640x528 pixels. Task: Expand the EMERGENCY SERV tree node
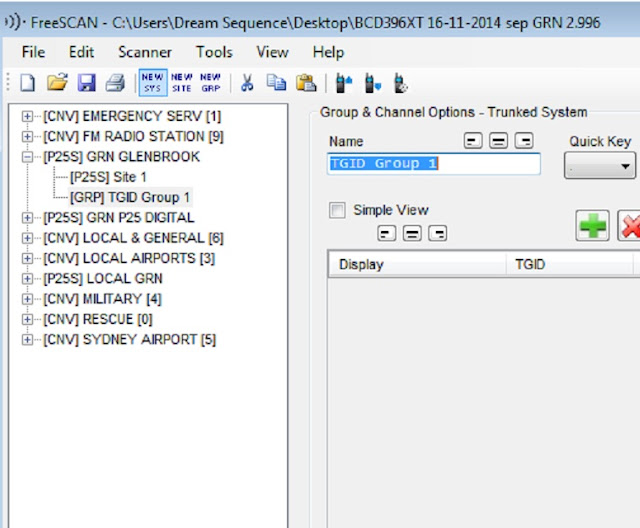pyautogui.click(x=27, y=116)
